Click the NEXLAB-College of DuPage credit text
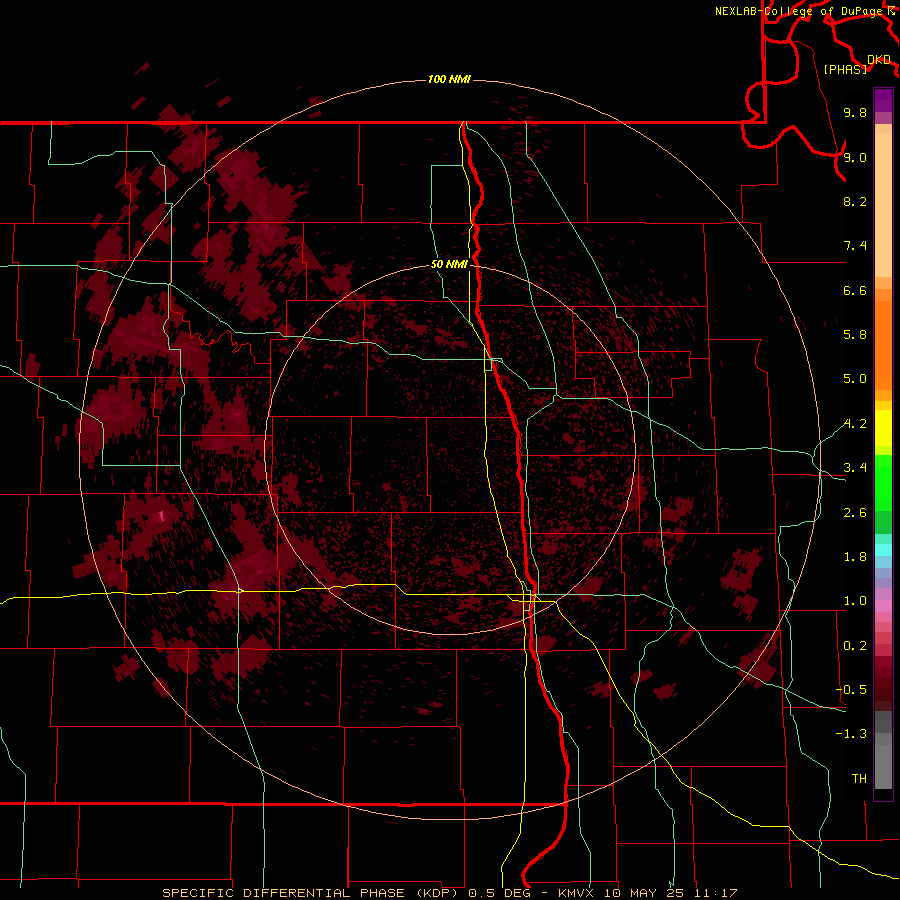Screen dimensions: 900x900 point(800,11)
